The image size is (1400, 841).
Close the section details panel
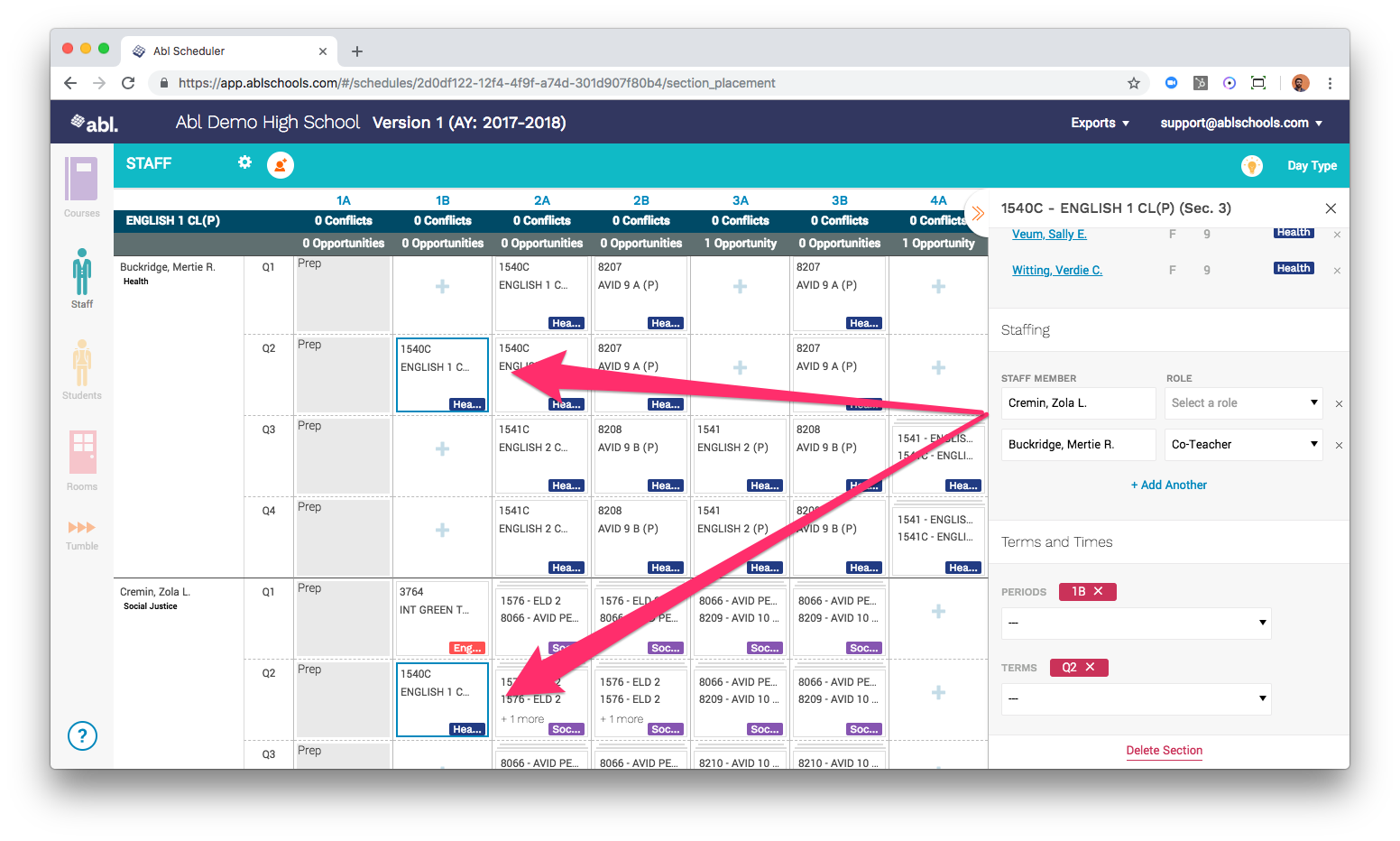point(1331,208)
